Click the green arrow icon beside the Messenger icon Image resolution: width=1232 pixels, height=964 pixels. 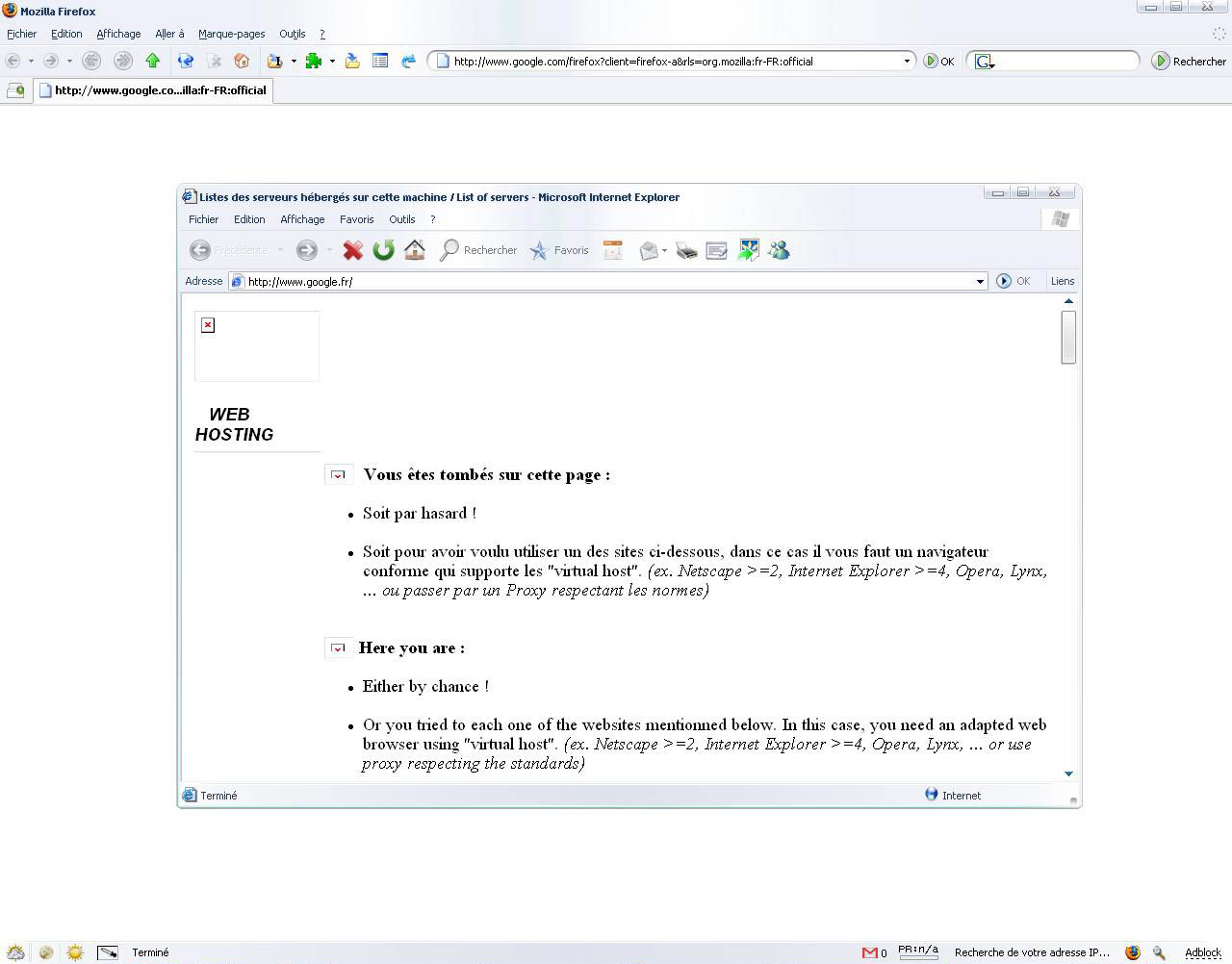(748, 250)
